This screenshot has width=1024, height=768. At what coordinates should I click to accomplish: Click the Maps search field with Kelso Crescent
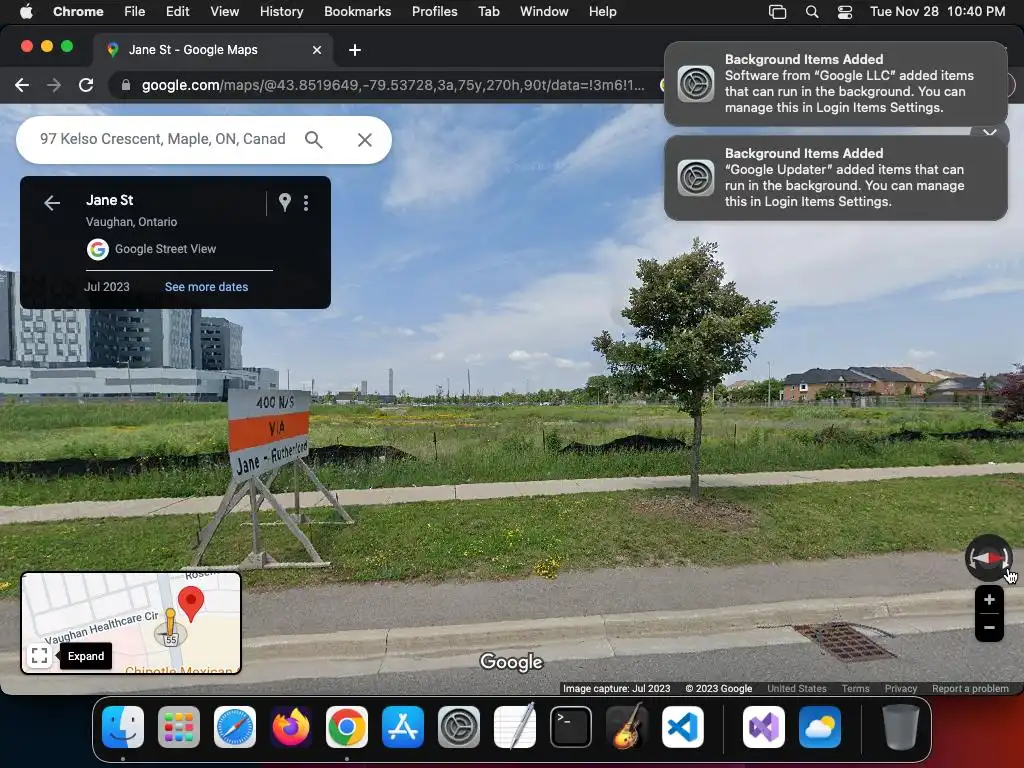point(163,139)
